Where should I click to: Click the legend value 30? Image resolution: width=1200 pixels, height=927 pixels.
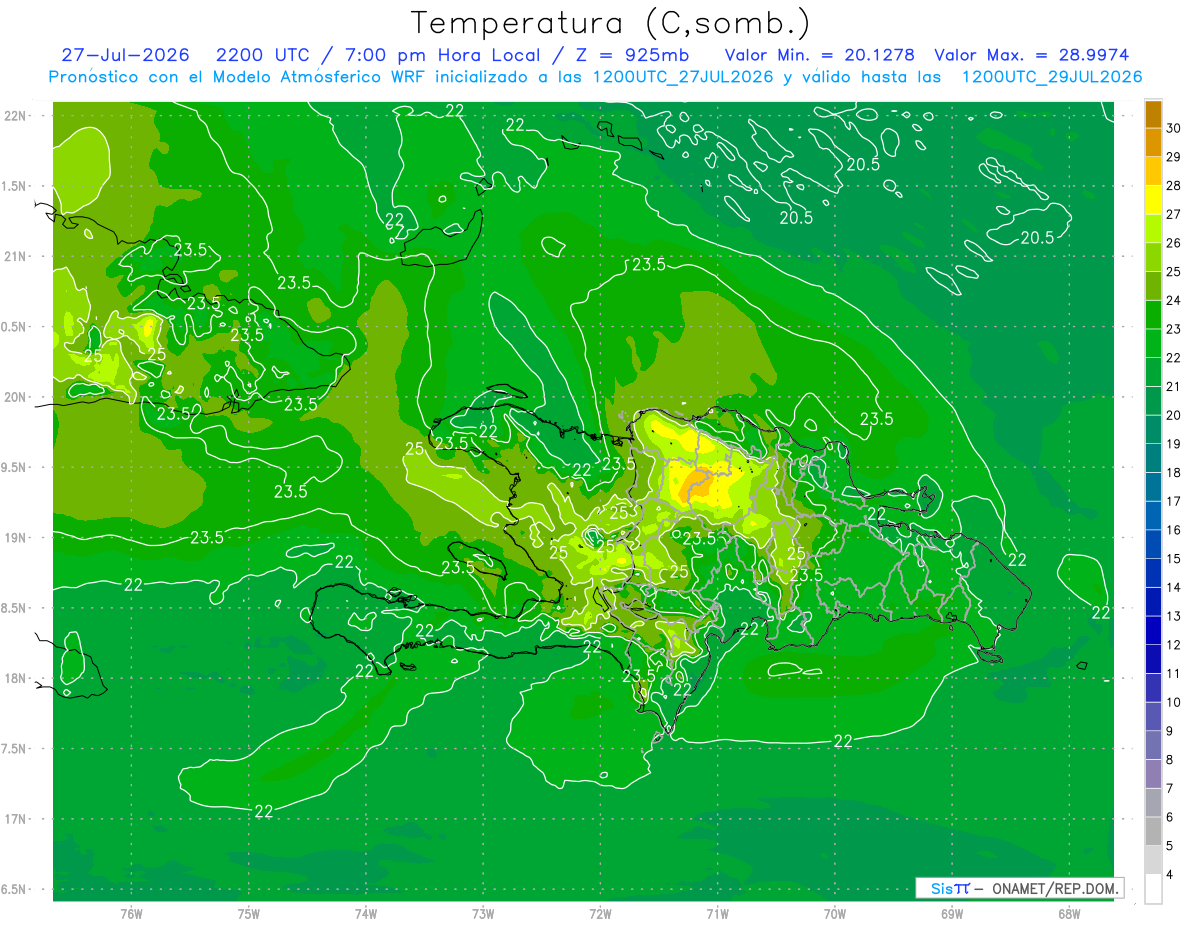click(1174, 128)
